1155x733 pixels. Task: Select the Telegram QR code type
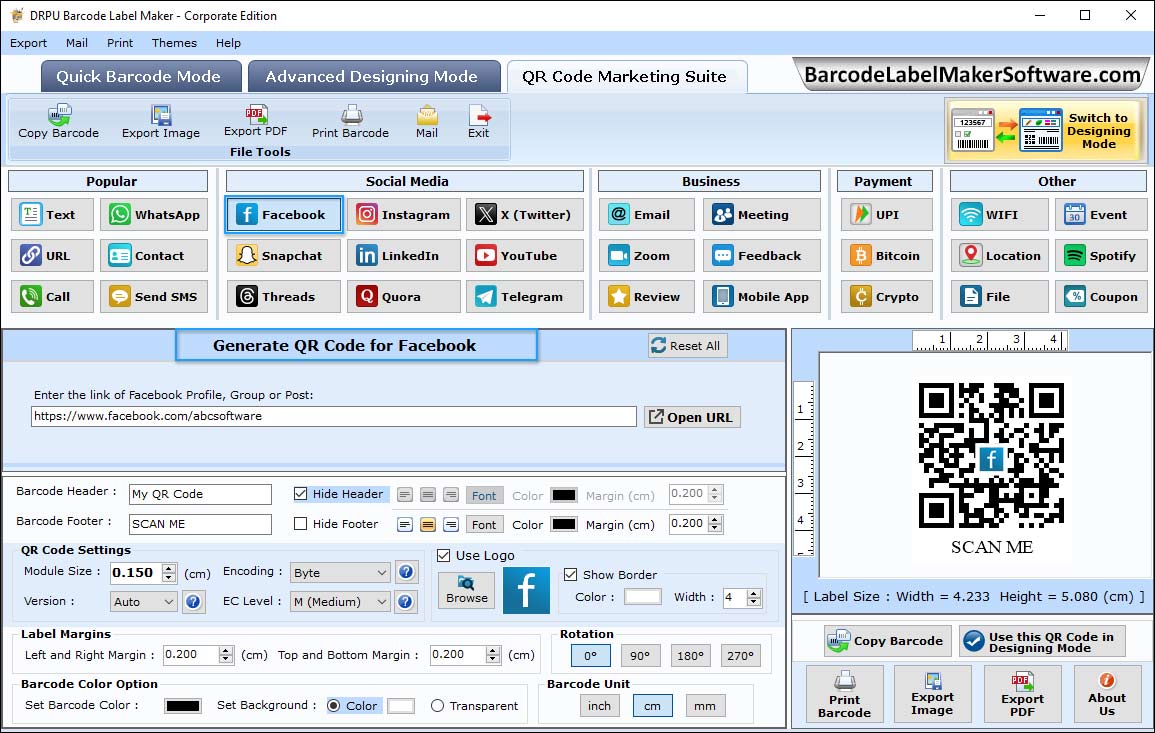click(524, 296)
